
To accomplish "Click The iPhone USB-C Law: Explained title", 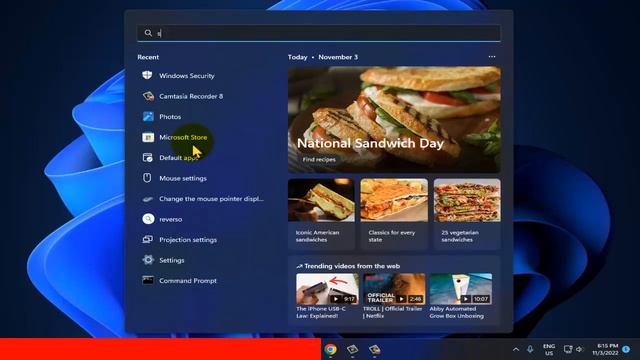I will tap(321, 312).
